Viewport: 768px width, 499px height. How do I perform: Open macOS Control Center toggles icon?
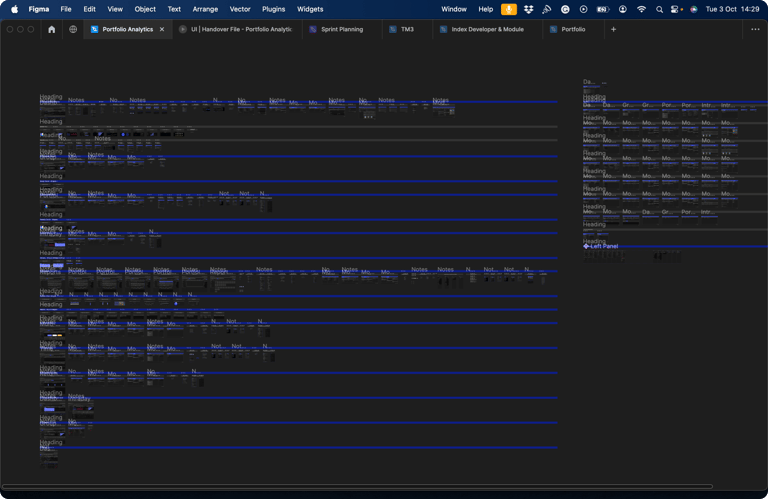[x=677, y=9]
